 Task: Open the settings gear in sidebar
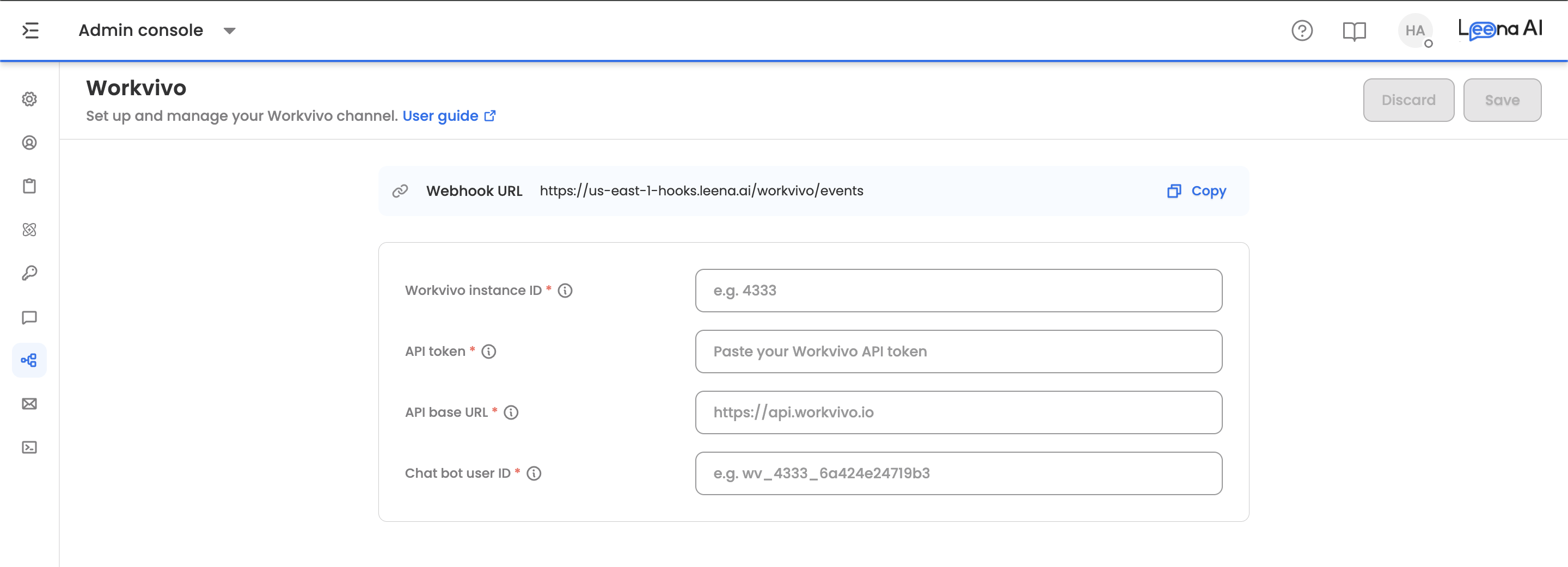(x=29, y=99)
